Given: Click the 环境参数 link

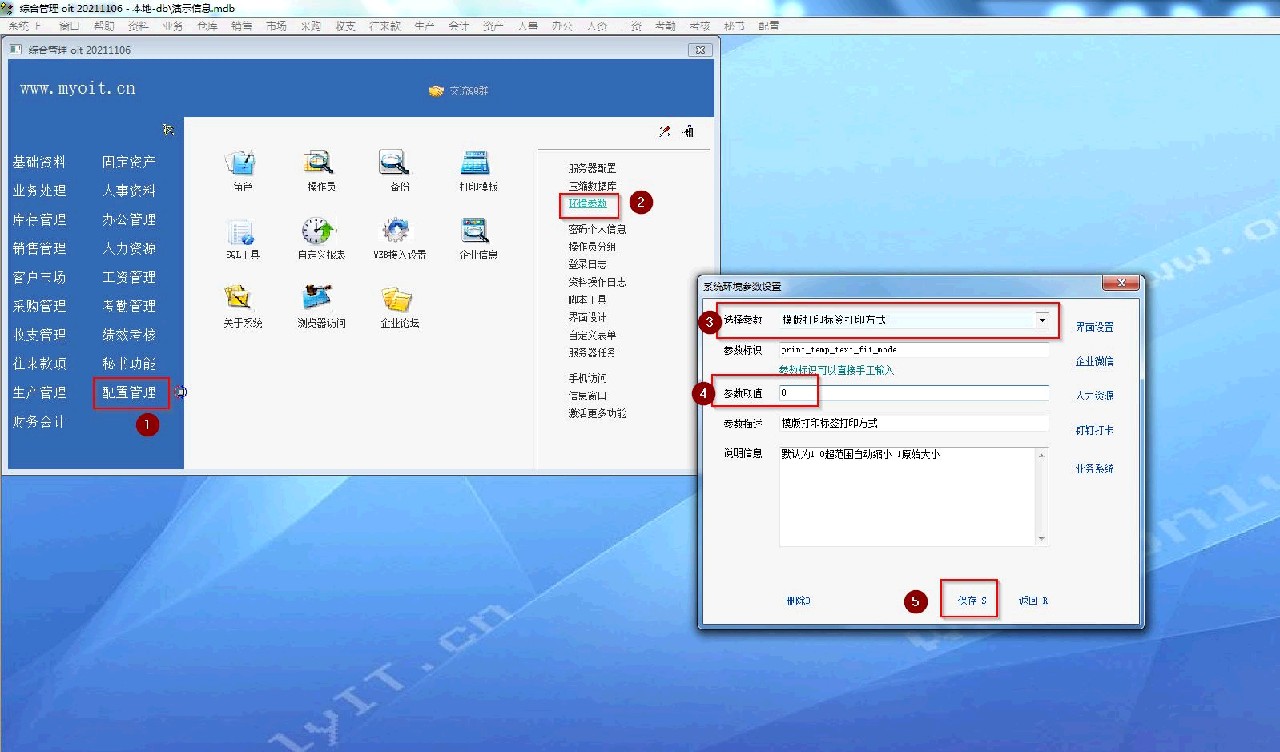Looking at the screenshot, I should click(588, 204).
